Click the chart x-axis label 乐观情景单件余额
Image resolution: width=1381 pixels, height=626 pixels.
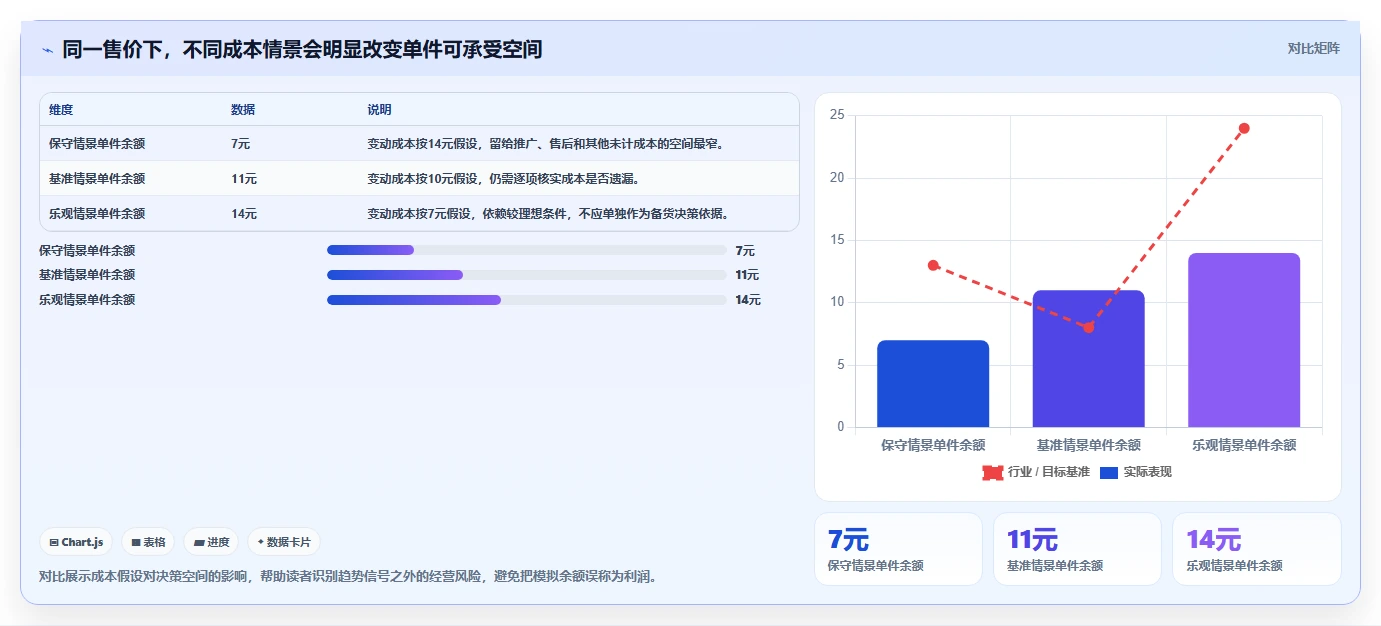click(1244, 445)
